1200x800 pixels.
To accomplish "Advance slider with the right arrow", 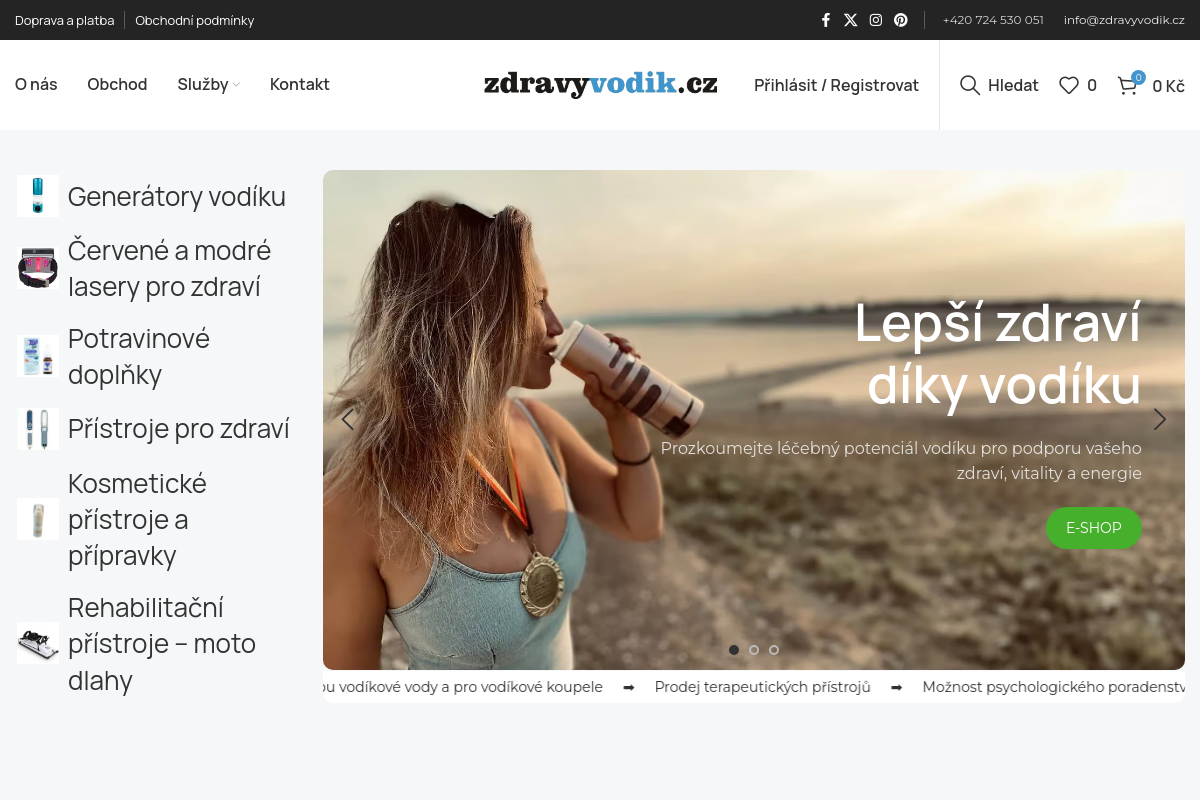I will tap(1159, 419).
